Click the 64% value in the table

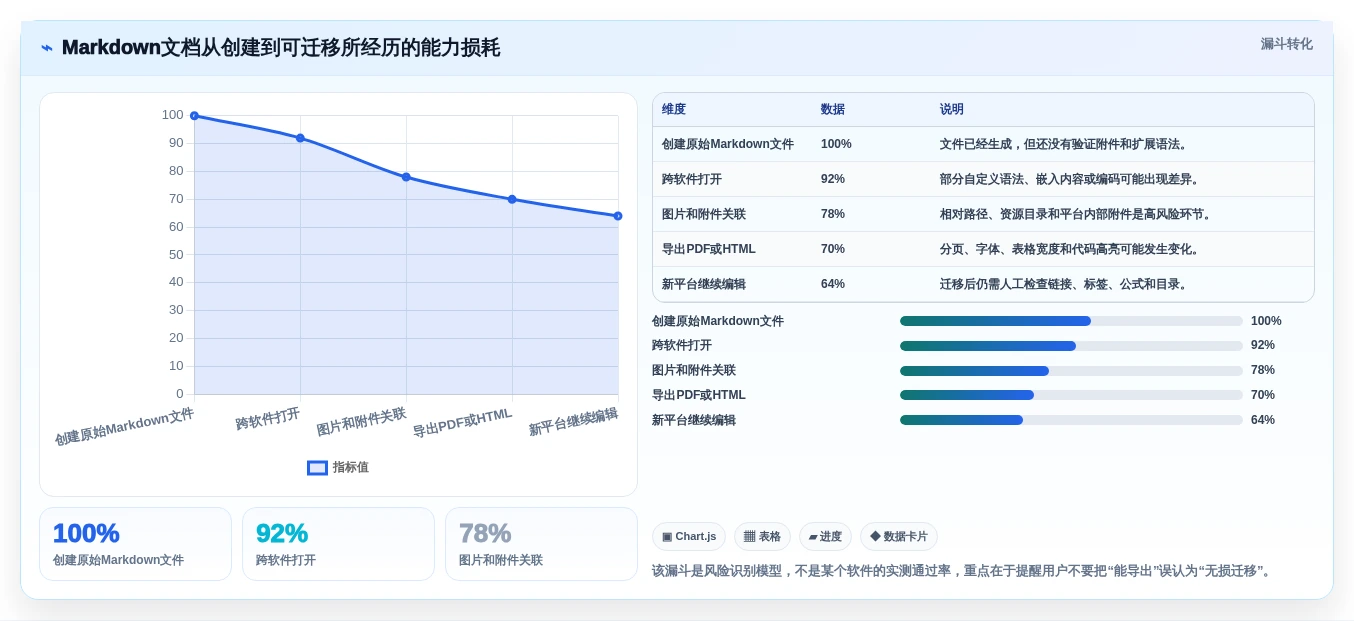coord(833,284)
